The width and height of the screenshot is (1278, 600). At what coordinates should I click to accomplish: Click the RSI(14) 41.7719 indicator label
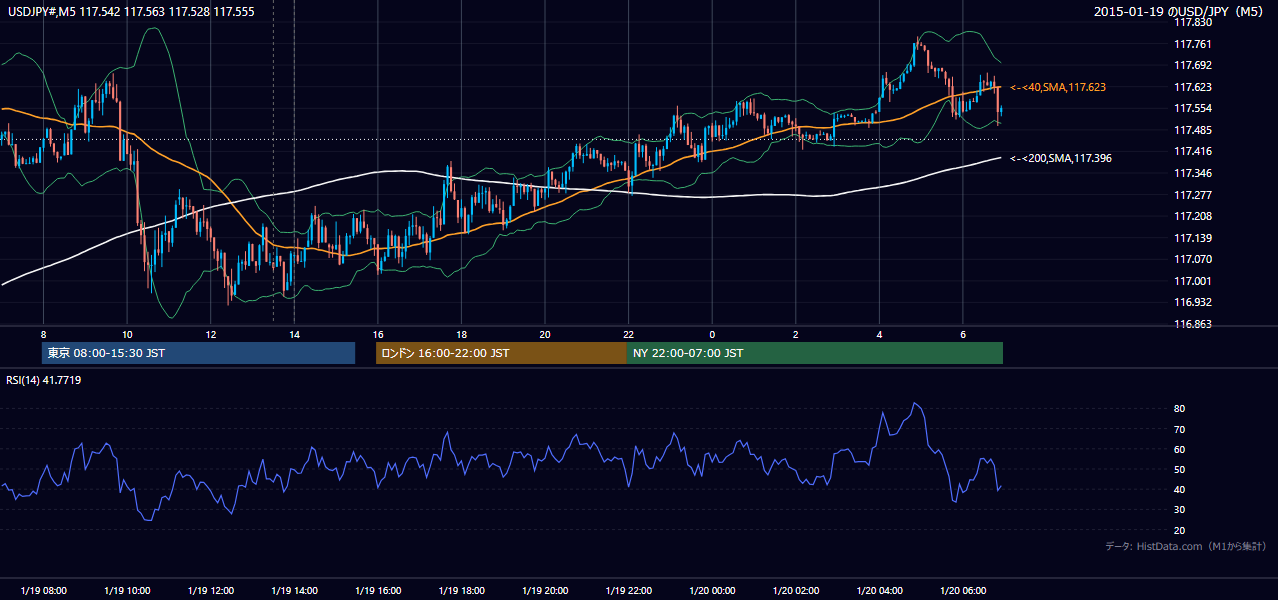pos(44,380)
